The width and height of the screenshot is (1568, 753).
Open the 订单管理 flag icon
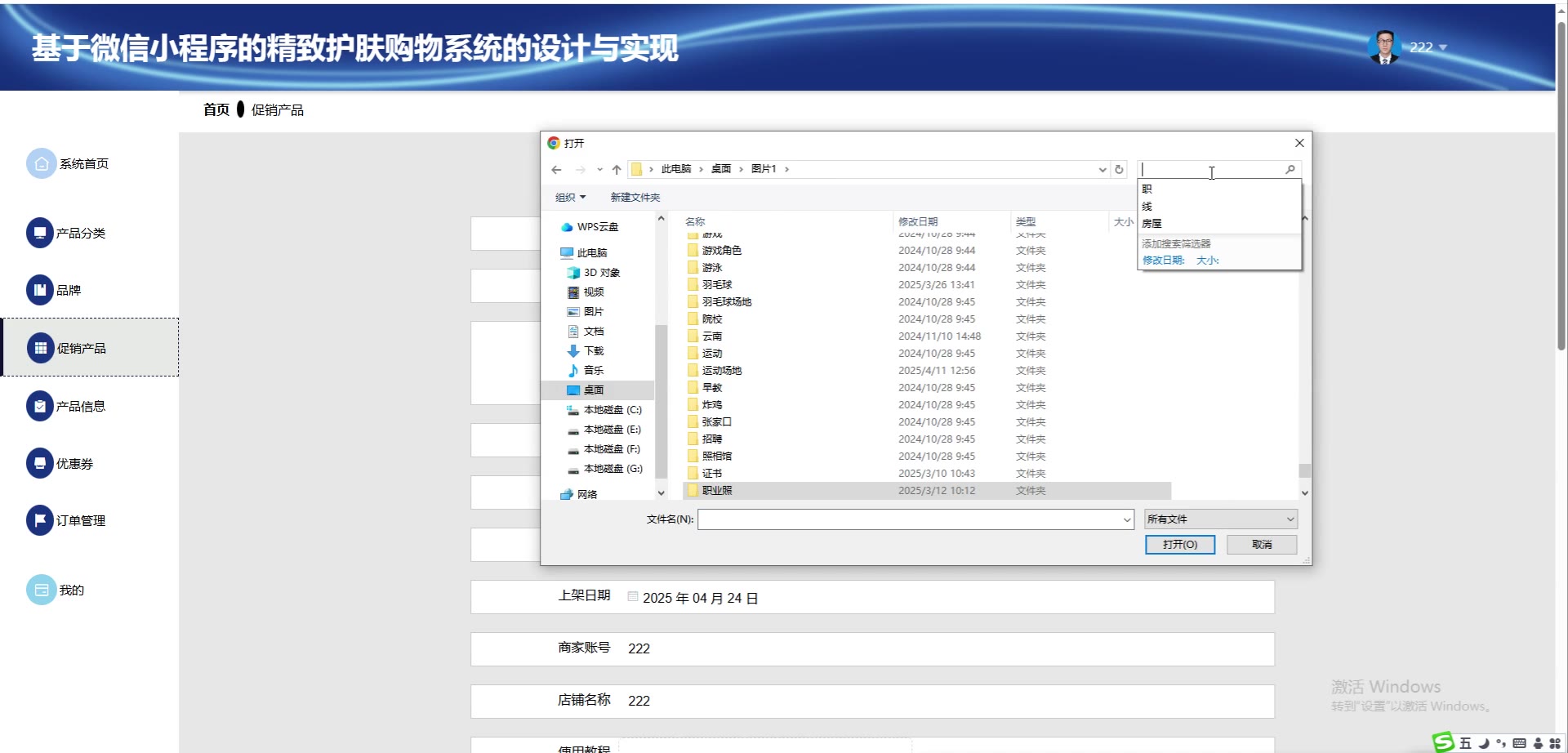40,520
